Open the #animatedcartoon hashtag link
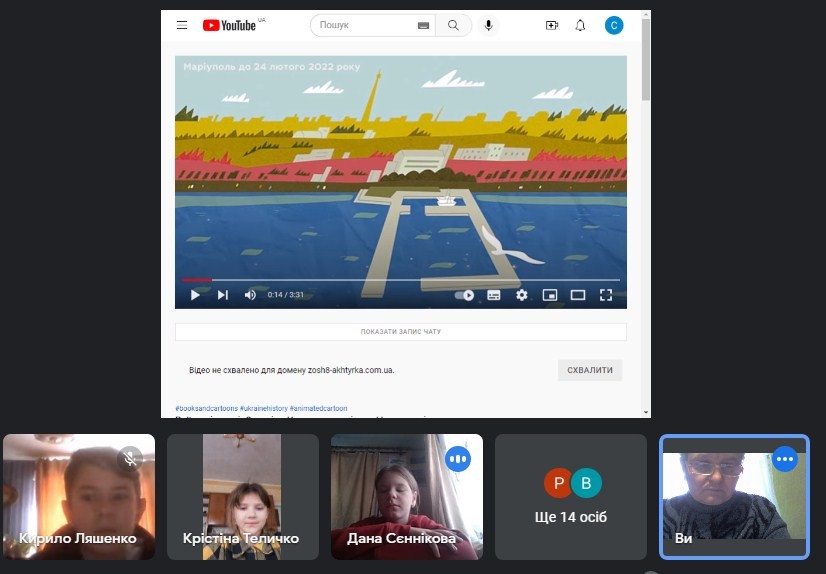 [319, 408]
